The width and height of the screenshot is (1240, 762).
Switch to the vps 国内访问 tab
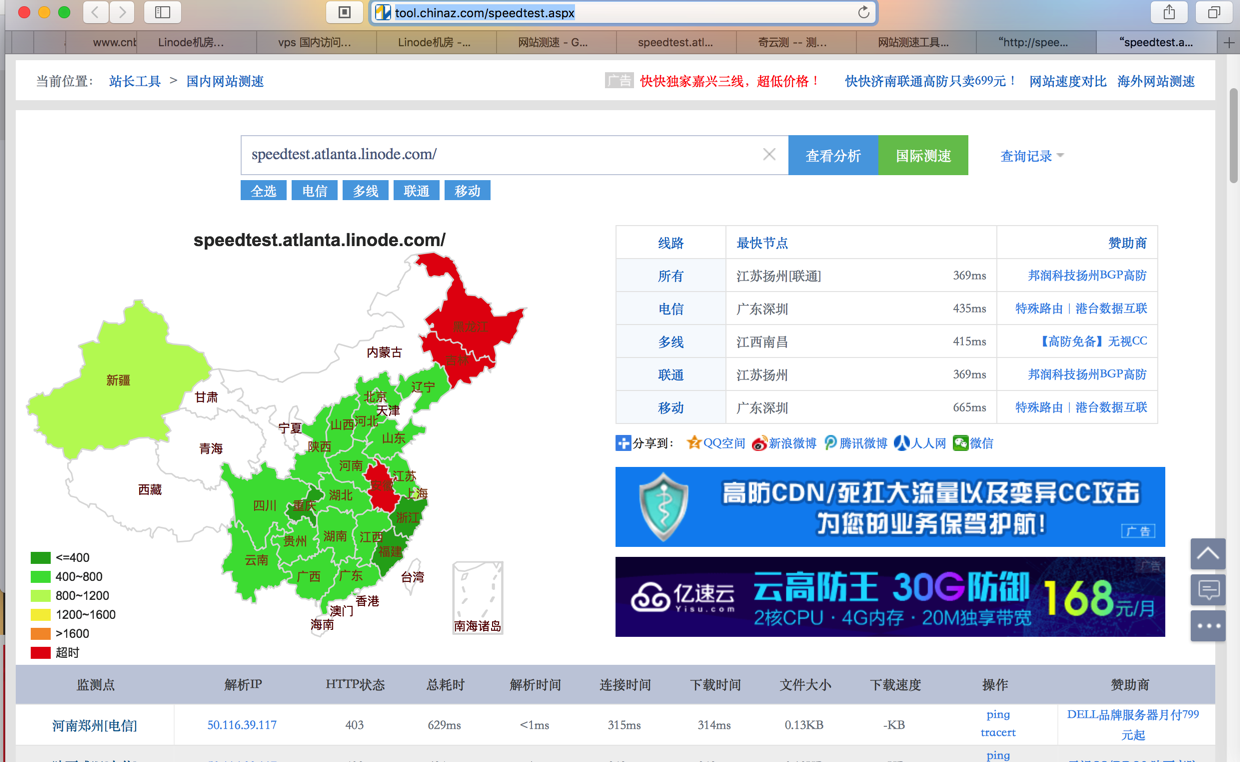315,42
